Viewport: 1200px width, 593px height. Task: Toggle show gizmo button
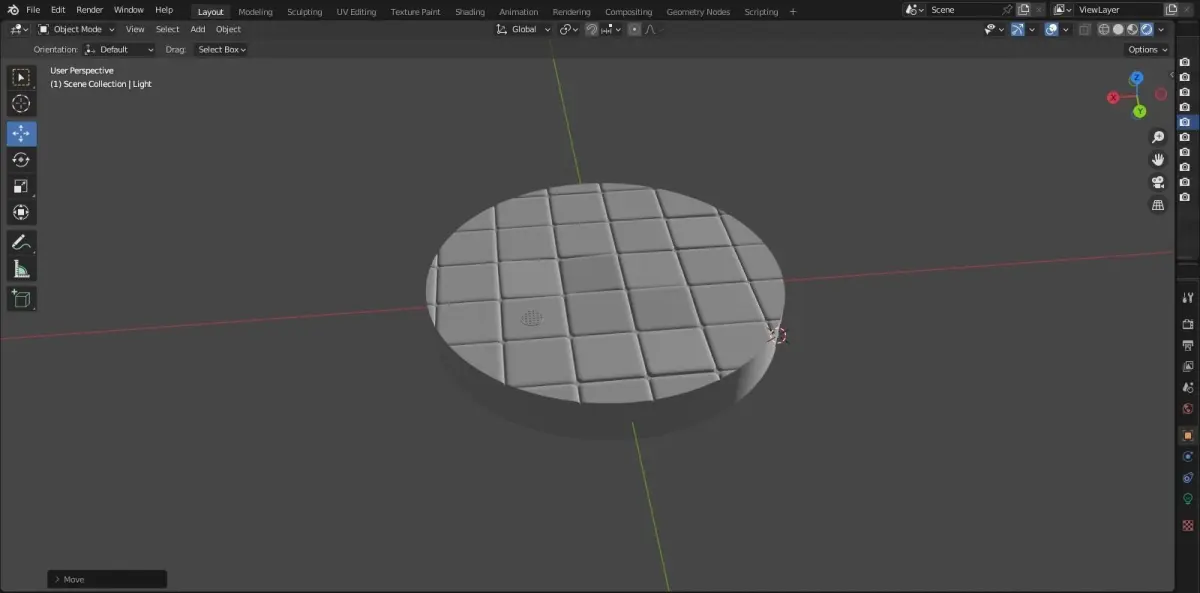(1017, 30)
